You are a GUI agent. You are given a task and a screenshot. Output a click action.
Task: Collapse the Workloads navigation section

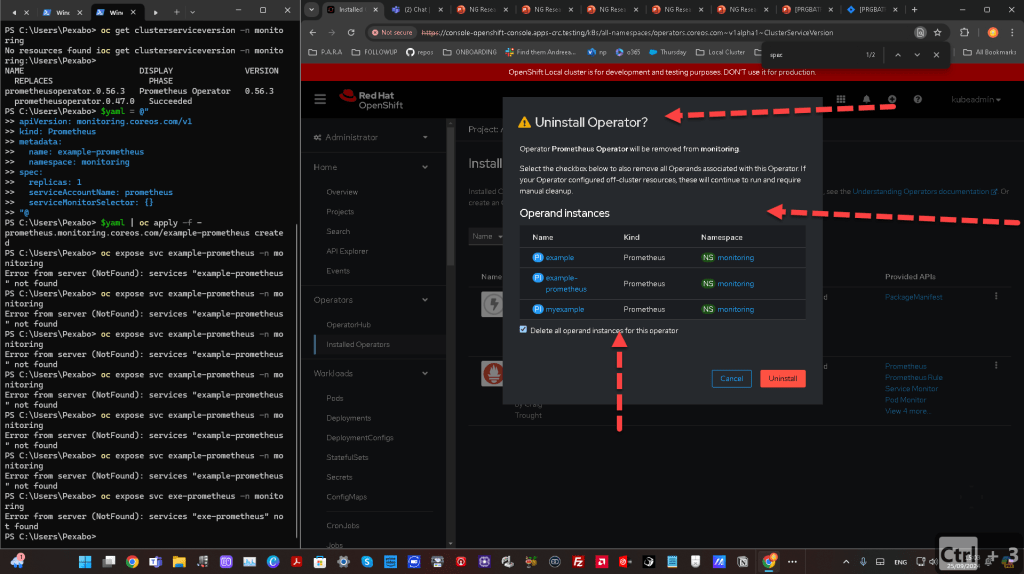click(371, 374)
